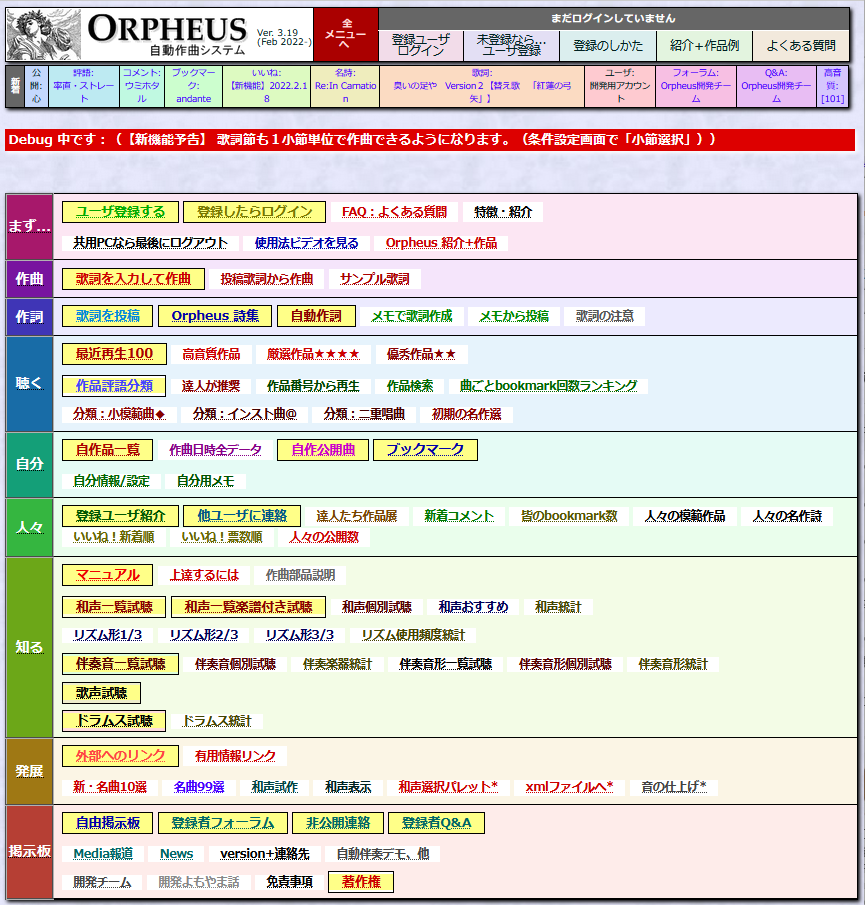
Task: Open 厳選作品★★★★ link
Action: (313, 354)
